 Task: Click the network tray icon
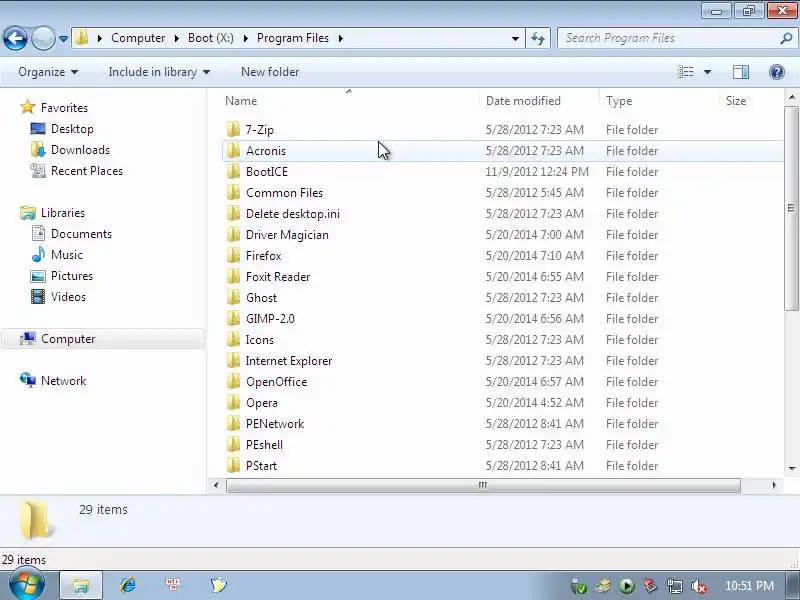[675, 586]
